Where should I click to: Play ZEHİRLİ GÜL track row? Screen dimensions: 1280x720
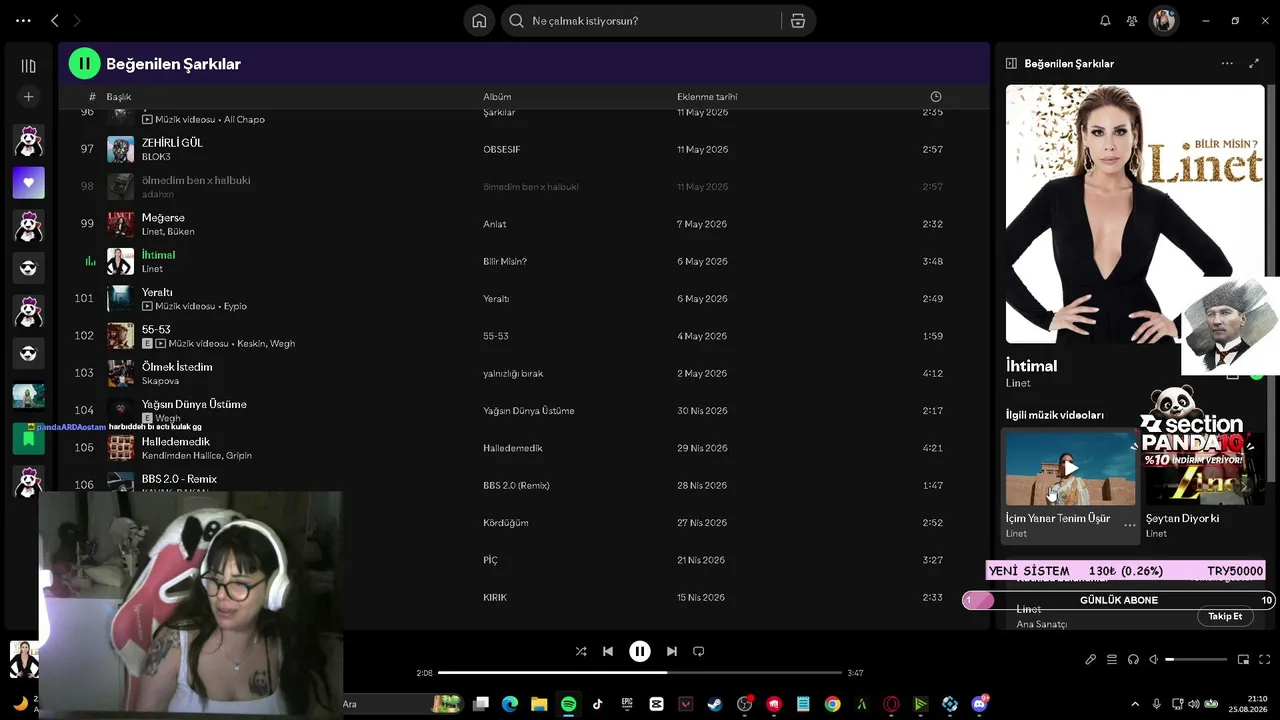tap(523, 149)
